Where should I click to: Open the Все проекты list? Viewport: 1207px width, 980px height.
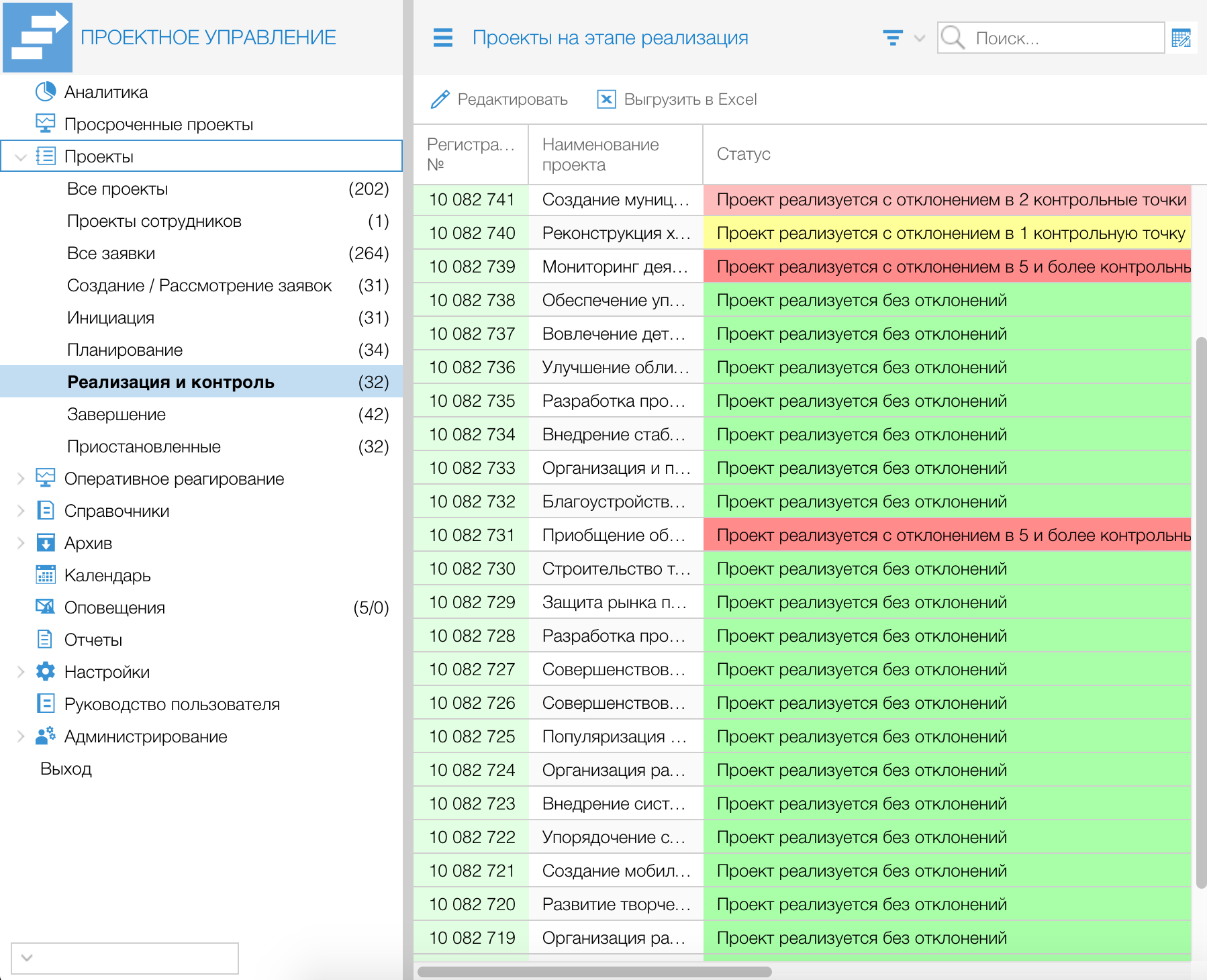(117, 189)
